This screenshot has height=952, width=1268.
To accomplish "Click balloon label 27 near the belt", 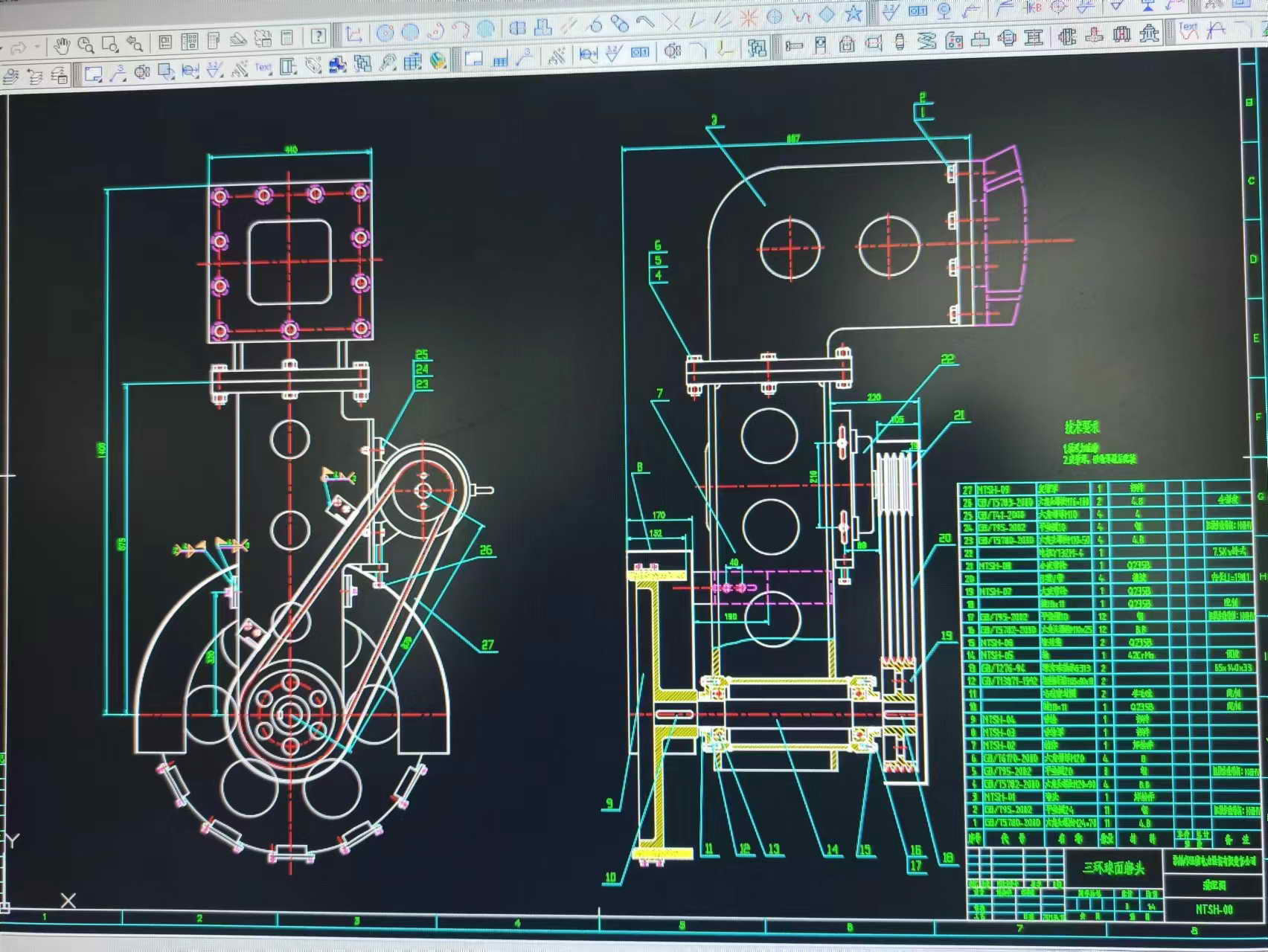I will 487,644.
